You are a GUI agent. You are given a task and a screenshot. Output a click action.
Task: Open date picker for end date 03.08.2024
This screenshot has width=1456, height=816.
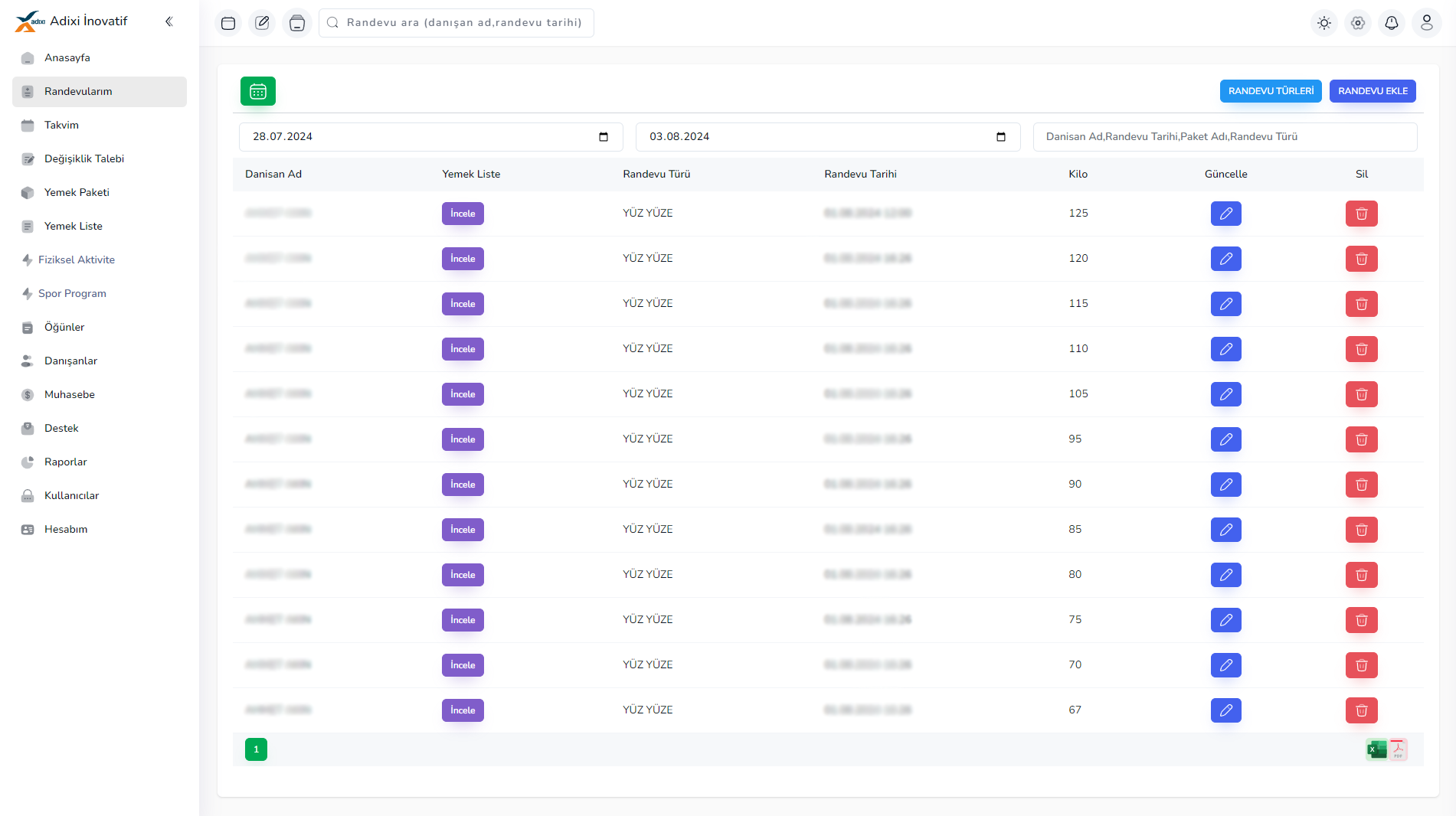coord(1000,137)
